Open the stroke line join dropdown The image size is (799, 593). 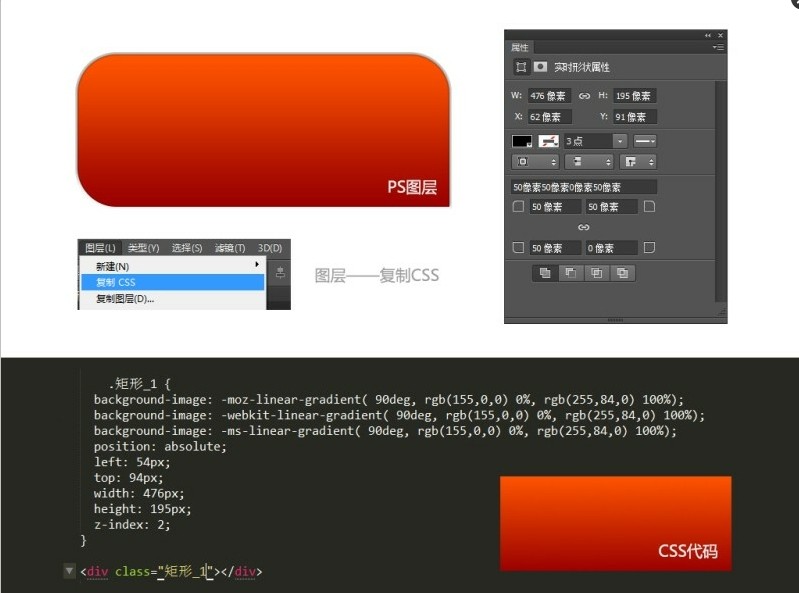point(638,162)
